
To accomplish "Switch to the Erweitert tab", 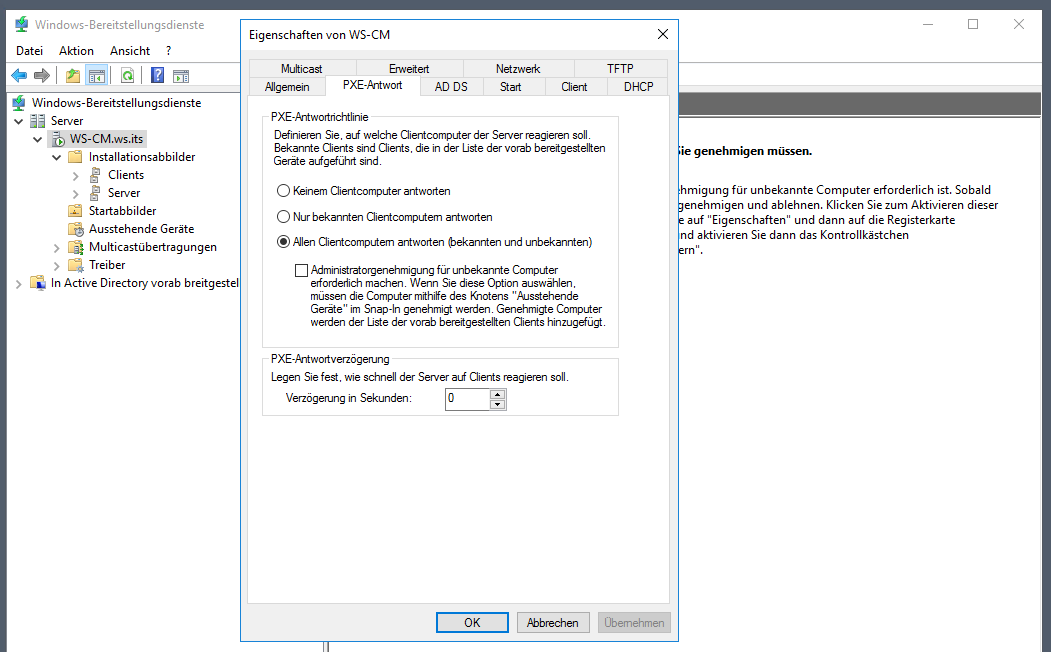I will point(409,68).
